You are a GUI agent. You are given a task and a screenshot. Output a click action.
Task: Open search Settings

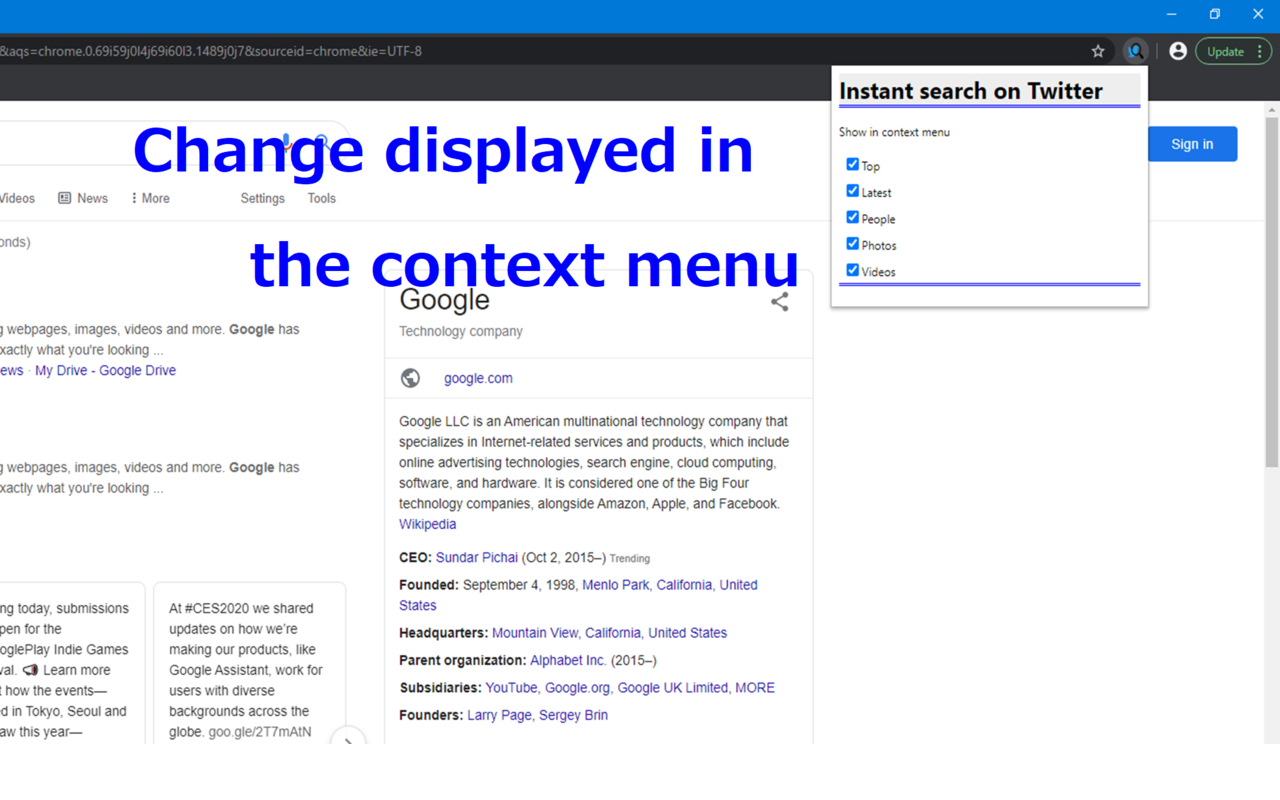pos(263,198)
